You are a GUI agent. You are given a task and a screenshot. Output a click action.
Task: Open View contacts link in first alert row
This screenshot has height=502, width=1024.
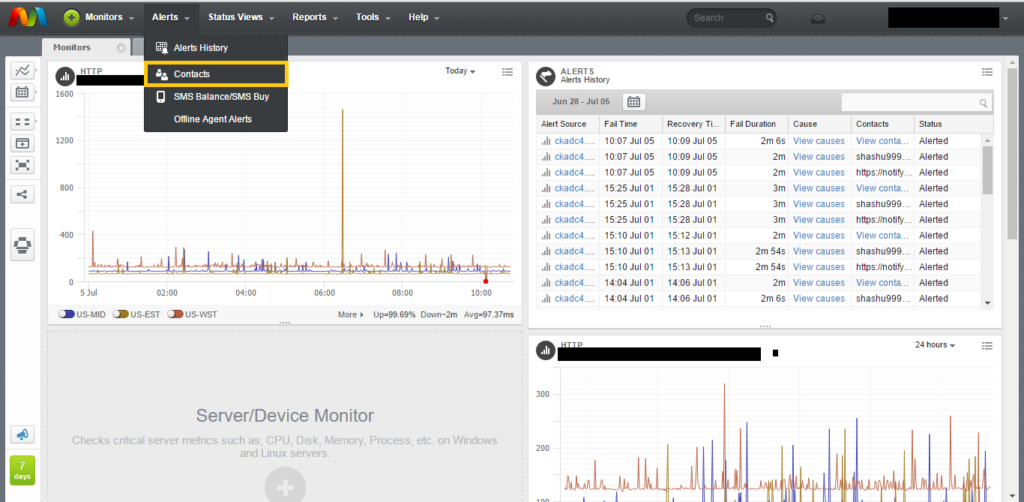[x=883, y=141]
